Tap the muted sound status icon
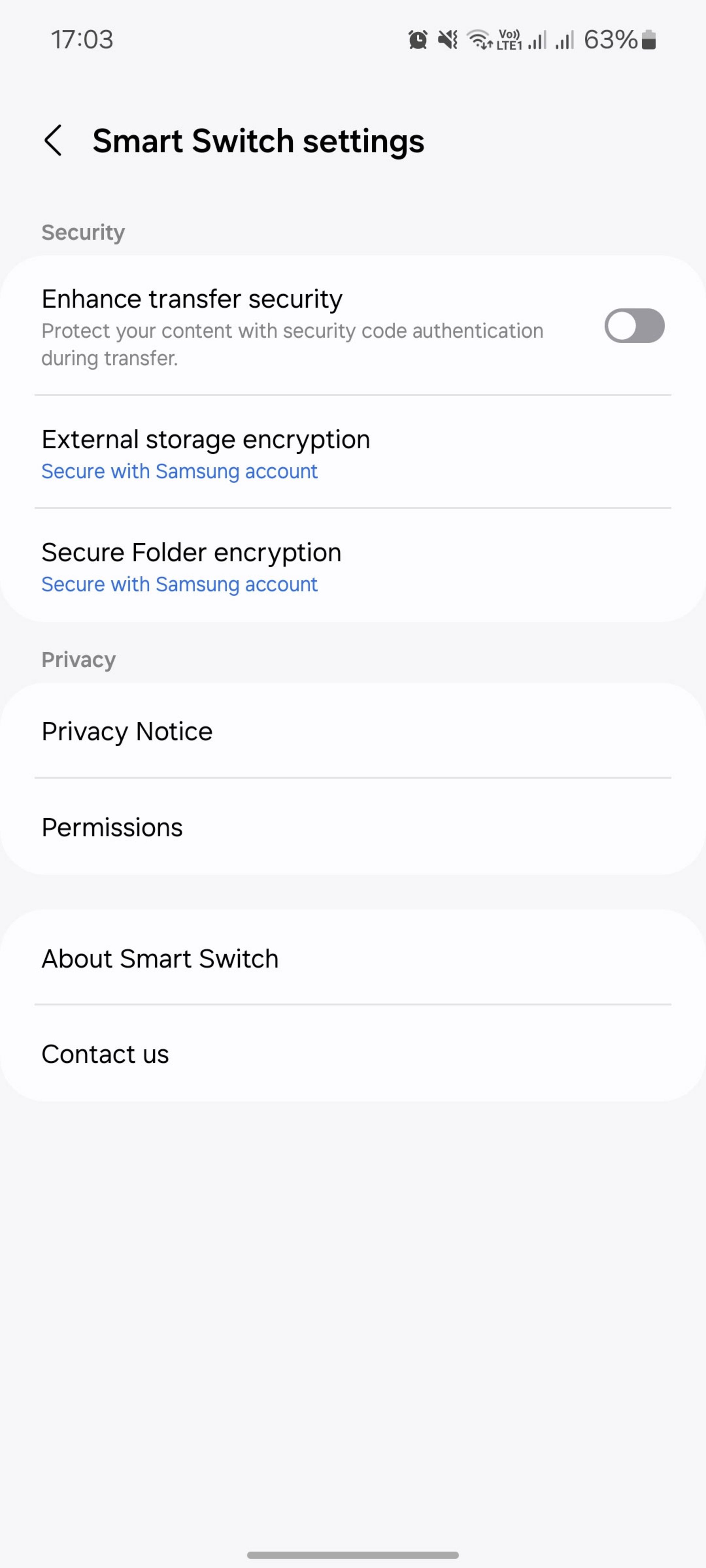Image resolution: width=706 pixels, height=1568 pixels. 448,40
